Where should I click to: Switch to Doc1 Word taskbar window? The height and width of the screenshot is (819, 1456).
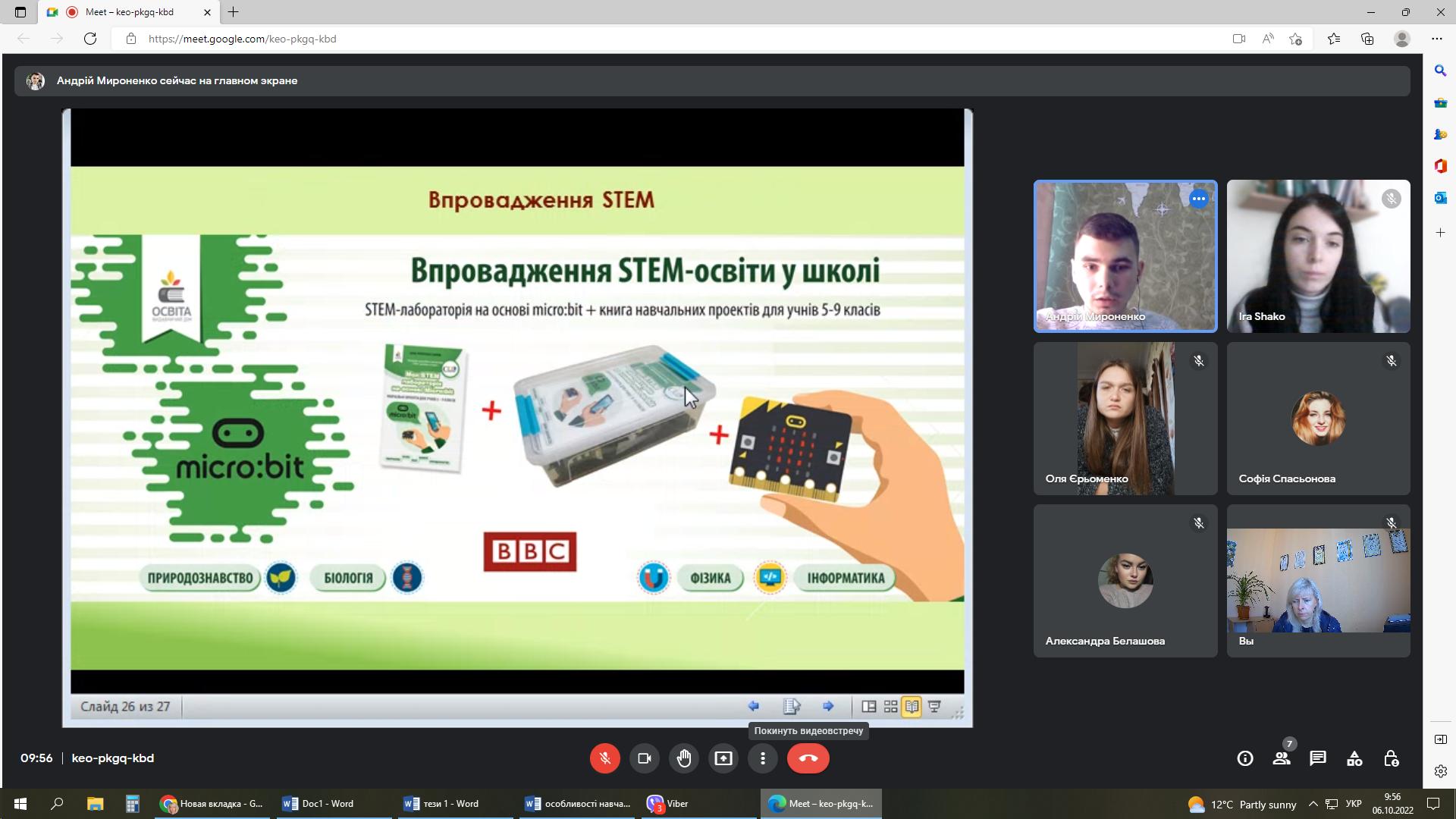pos(318,804)
